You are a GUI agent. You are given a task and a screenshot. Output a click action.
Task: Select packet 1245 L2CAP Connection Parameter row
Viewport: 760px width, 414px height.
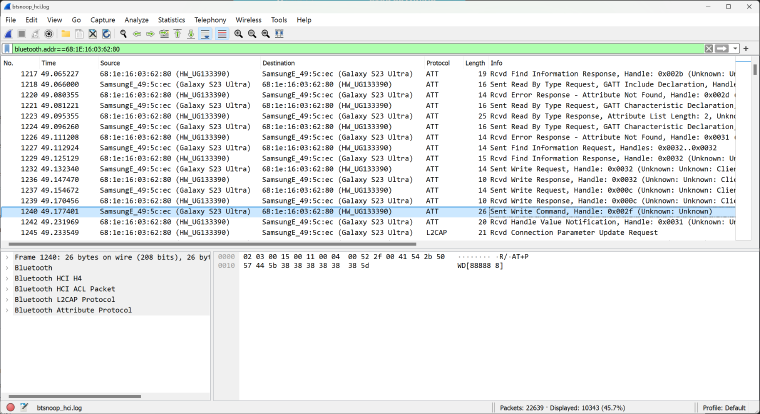[x=368, y=233]
